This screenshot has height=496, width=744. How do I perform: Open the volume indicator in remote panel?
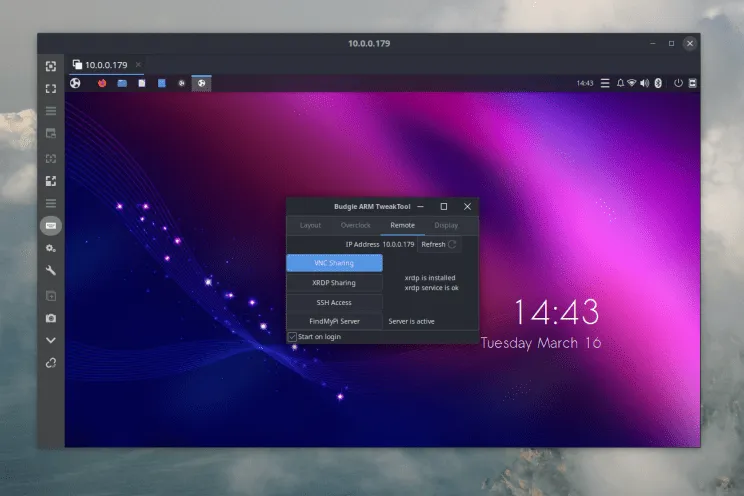coord(645,83)
